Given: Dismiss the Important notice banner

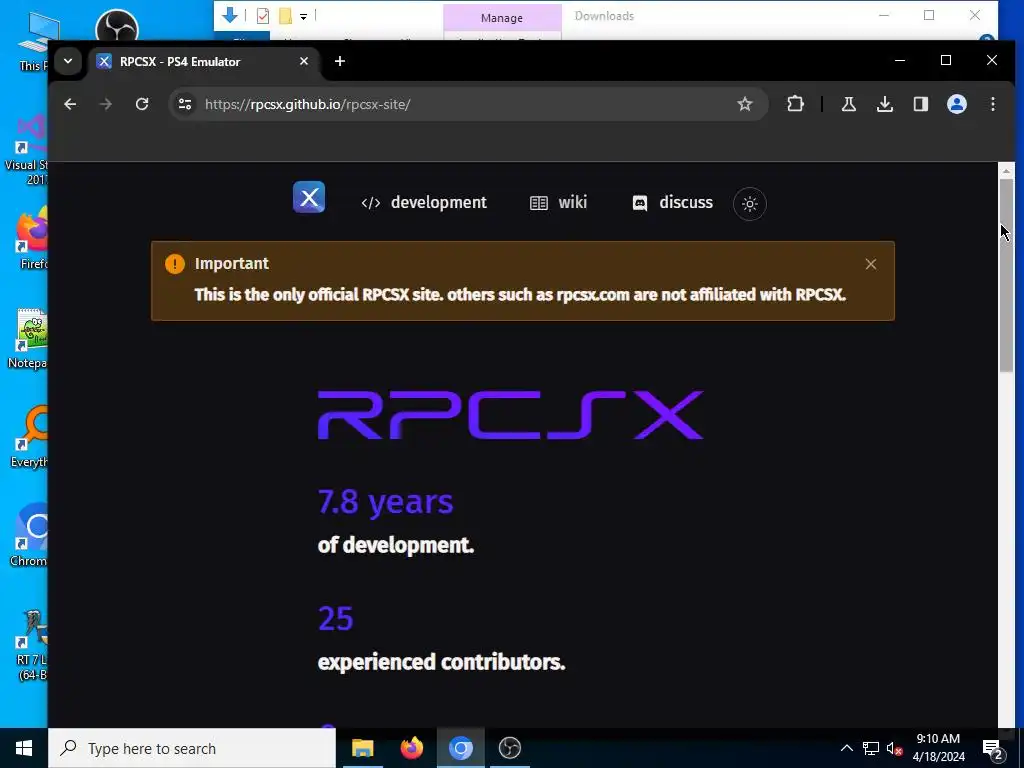Looking at the screenshot, I should coord(871,264).
